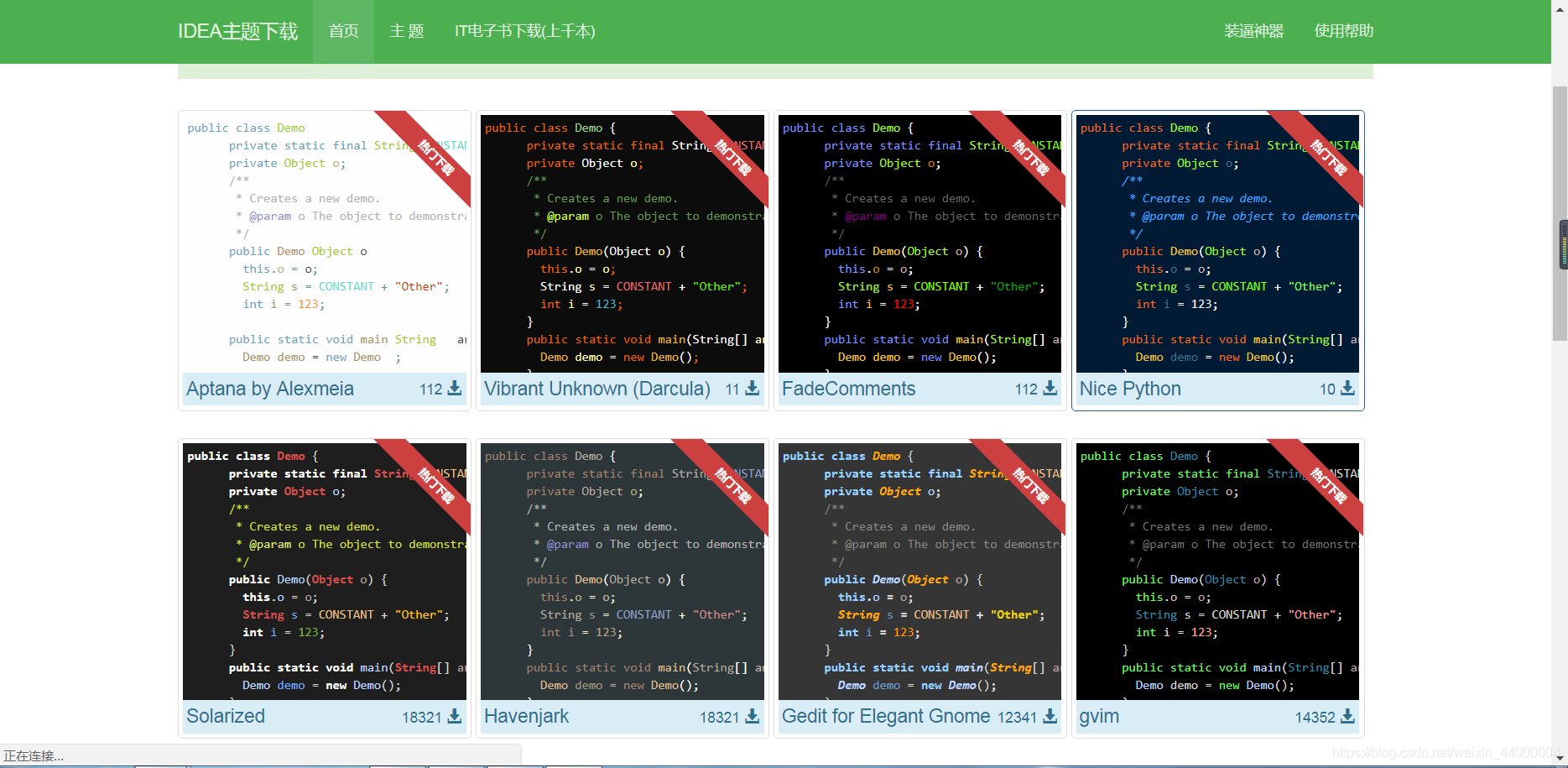Click the gvim download arrow icon
This screenshot has width=1568, height=768.
click(x=1347, y=716)
